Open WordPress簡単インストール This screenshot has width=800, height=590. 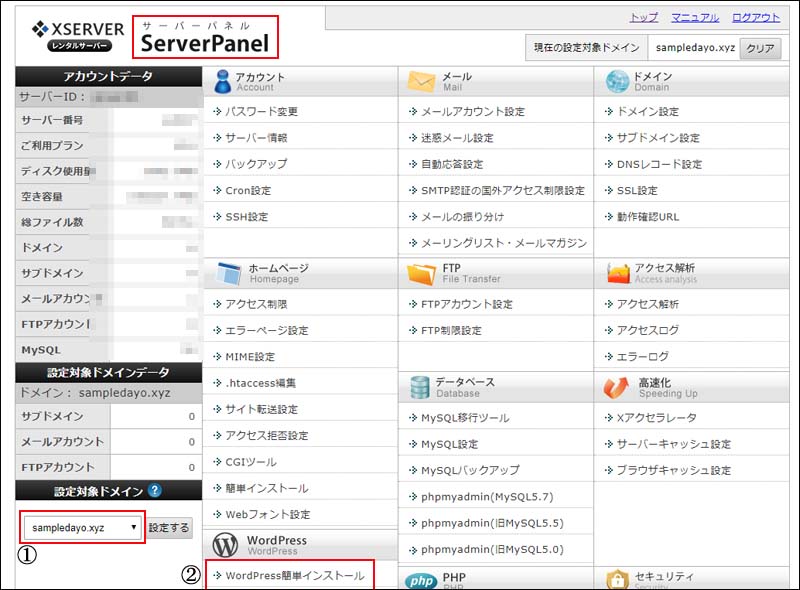[295, 576]
